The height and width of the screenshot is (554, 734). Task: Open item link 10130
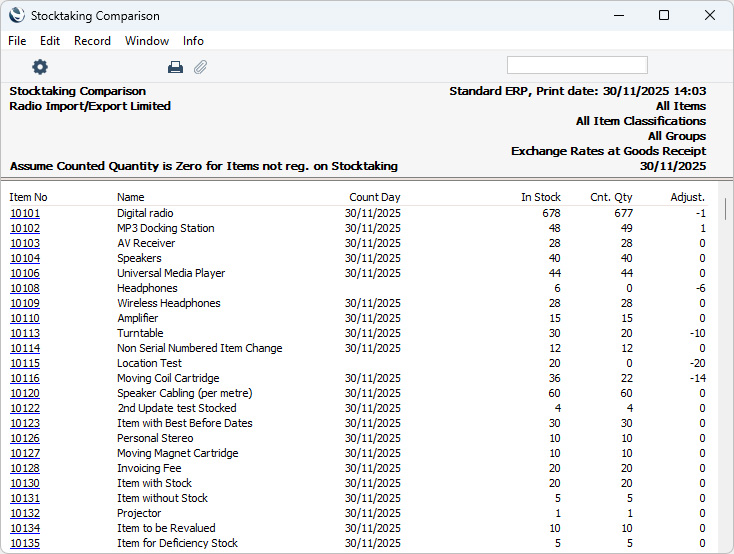[x=25, y=483]
